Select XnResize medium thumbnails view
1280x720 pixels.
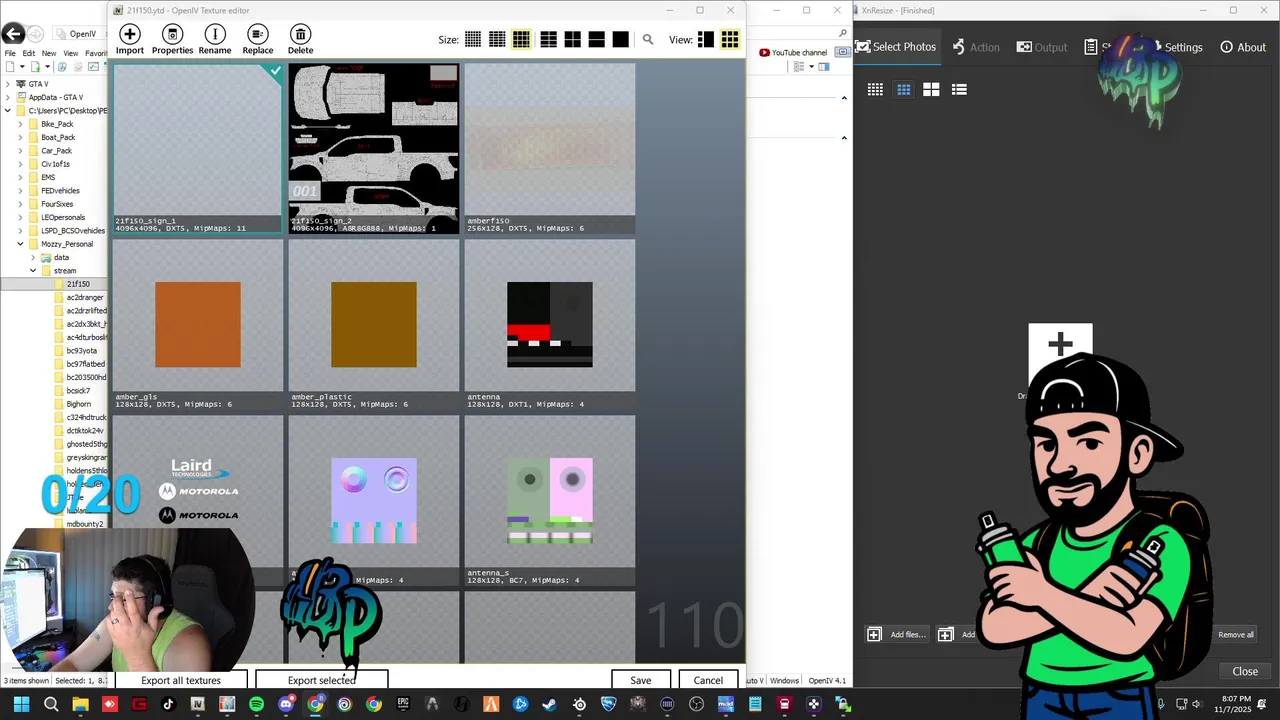click(x=903, y=89)
